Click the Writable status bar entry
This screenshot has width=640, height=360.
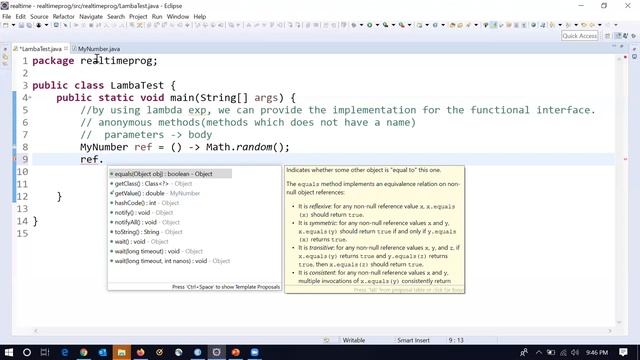(x=353, y=340)
